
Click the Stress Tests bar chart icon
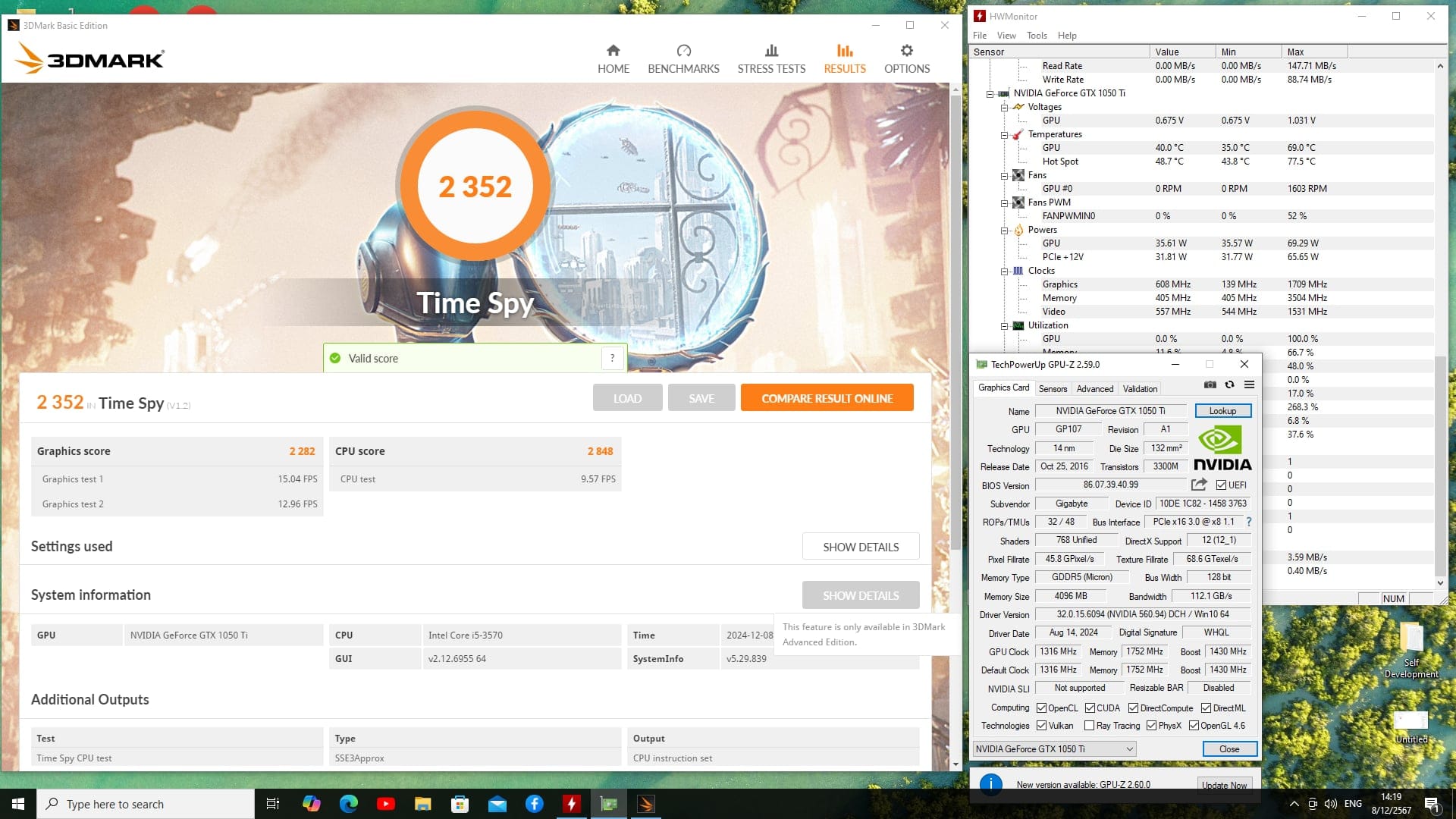click(771, 51)
